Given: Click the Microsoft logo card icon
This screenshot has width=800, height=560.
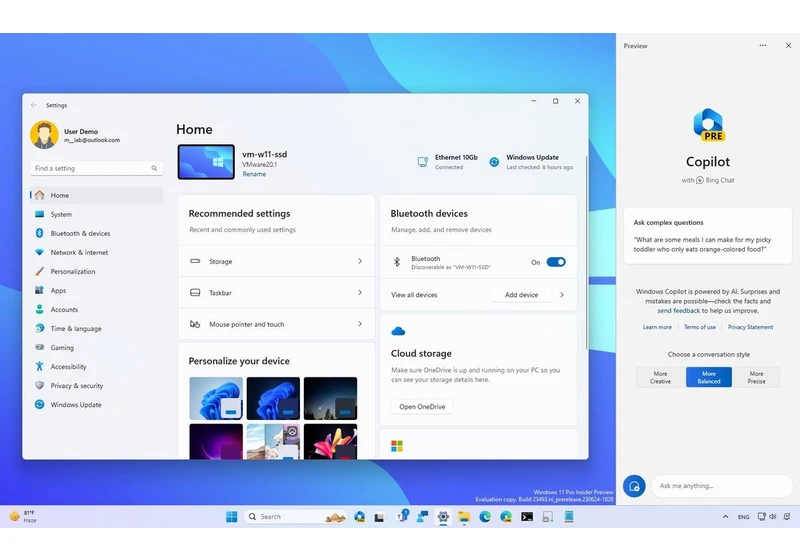Looking at the screenshot, I should point(396,446).
